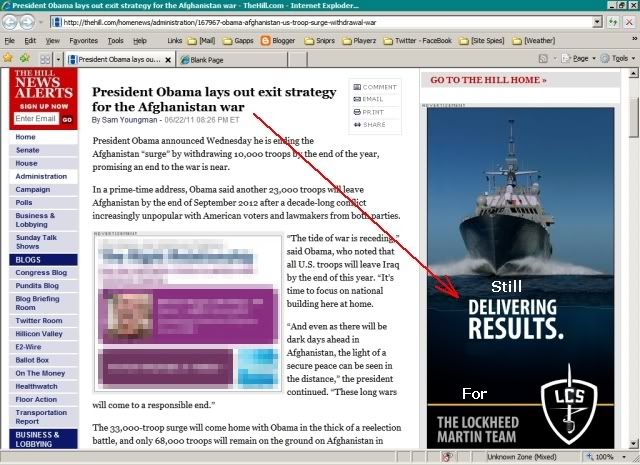This screenshot has width=640, height=465.
Task: Click the Lockheed Martin LCS advertisement
Action: point(520,278)
